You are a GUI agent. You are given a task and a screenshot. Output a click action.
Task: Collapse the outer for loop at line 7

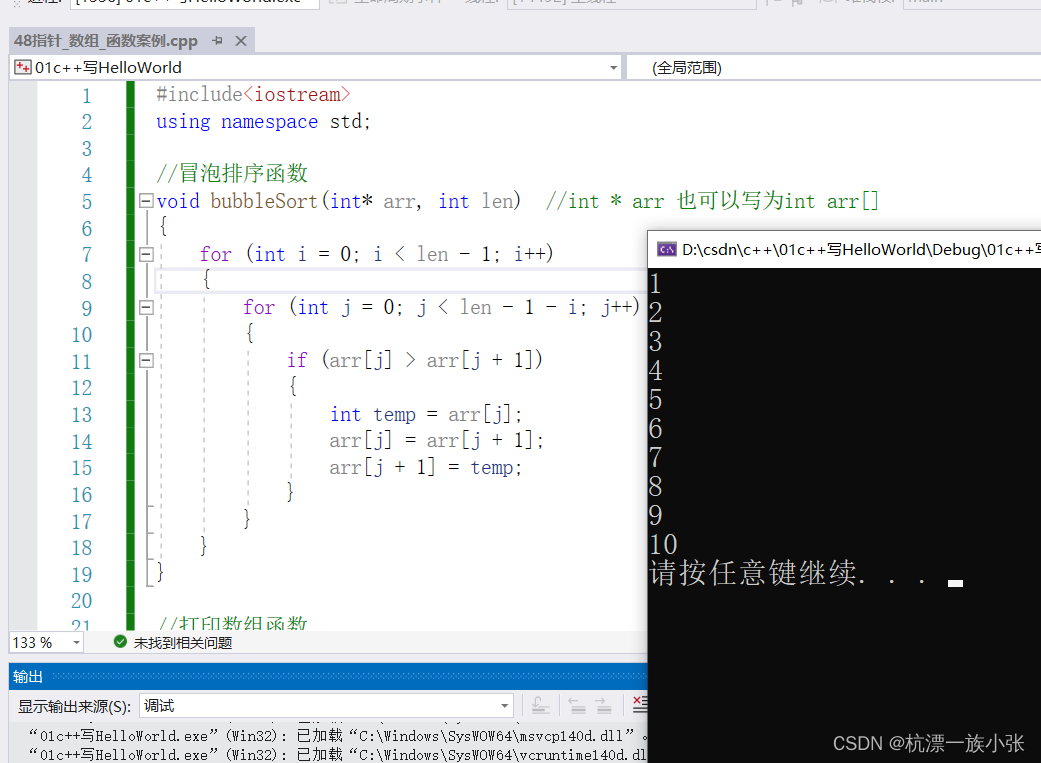[146, 254]
